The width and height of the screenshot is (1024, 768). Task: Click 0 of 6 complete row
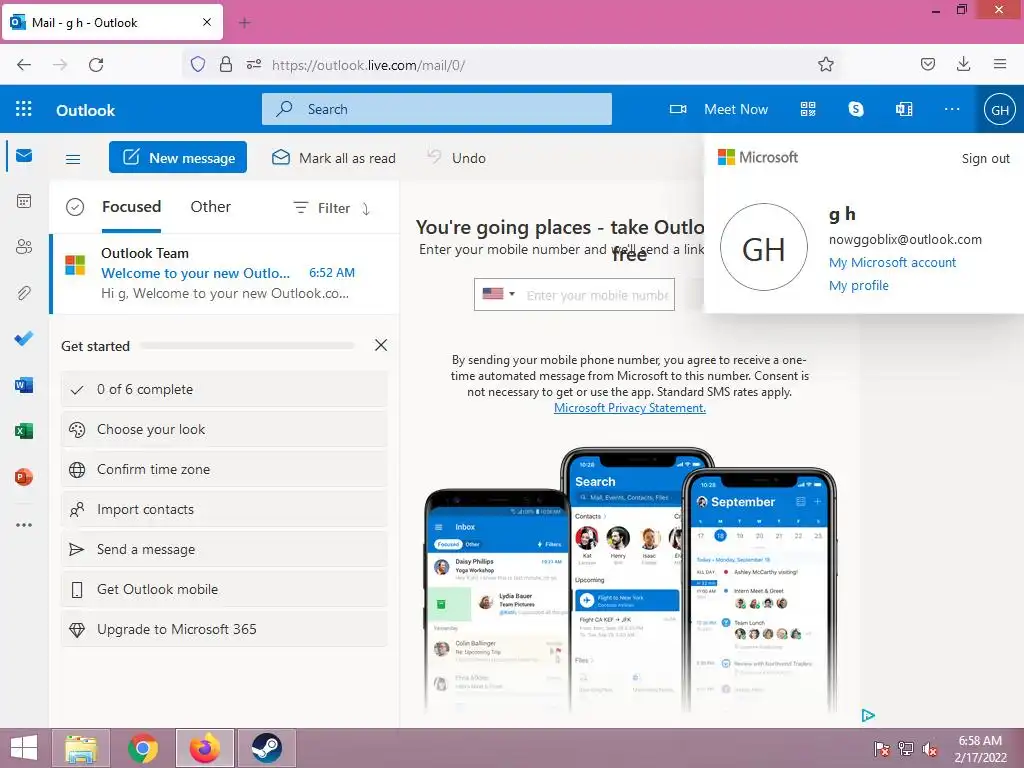pyautogui.click(x=224, y=389)
